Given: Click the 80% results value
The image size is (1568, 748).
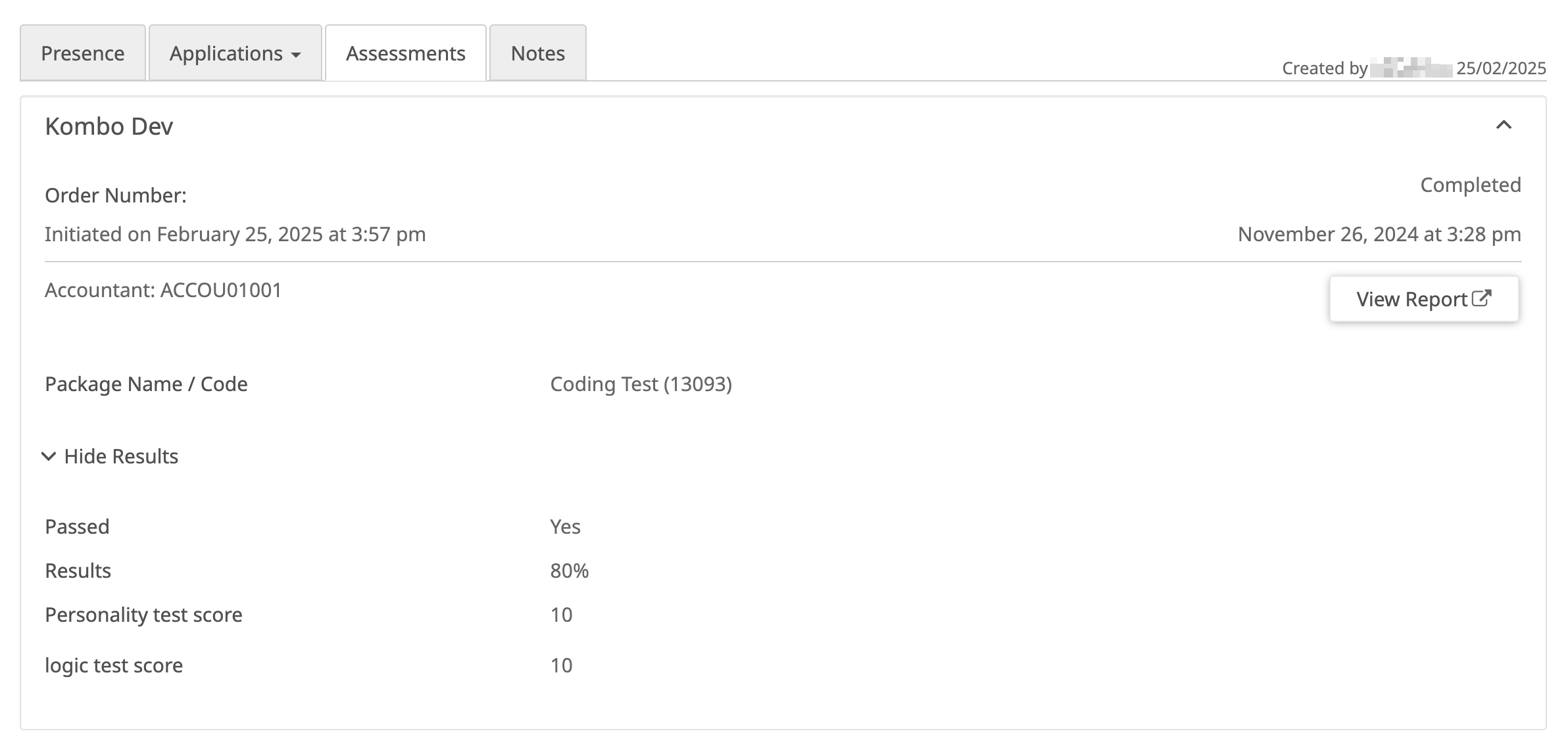Looking at the screenshot, I should (569, 571).
